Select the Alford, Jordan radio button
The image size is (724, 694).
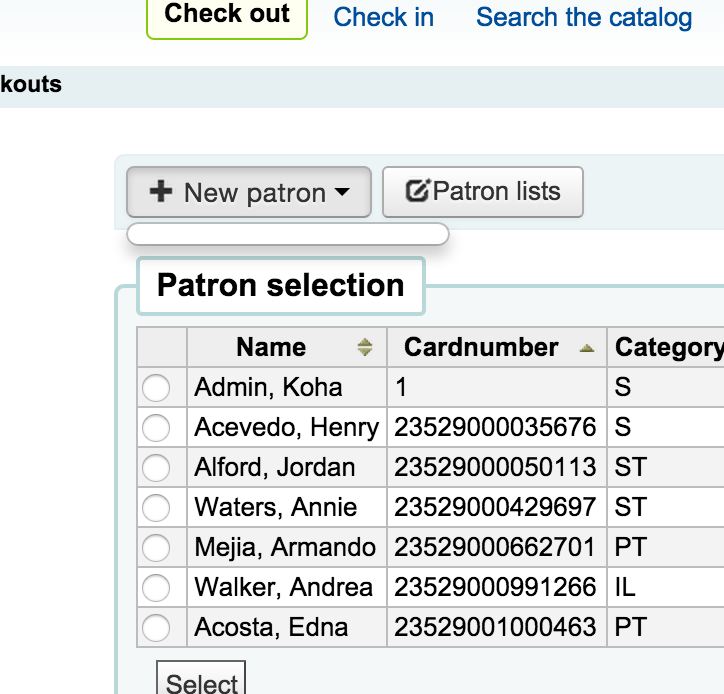156,467
